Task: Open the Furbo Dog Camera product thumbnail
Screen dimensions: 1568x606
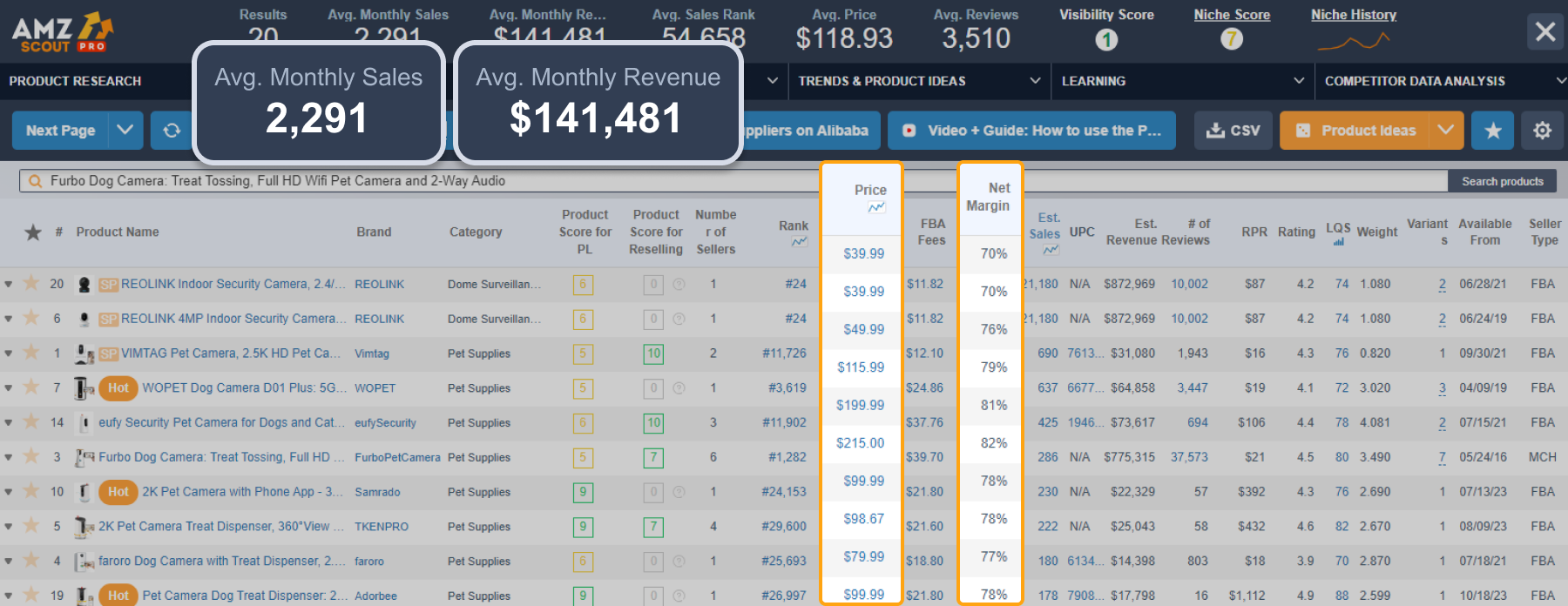Action: (x=84, y=457)
